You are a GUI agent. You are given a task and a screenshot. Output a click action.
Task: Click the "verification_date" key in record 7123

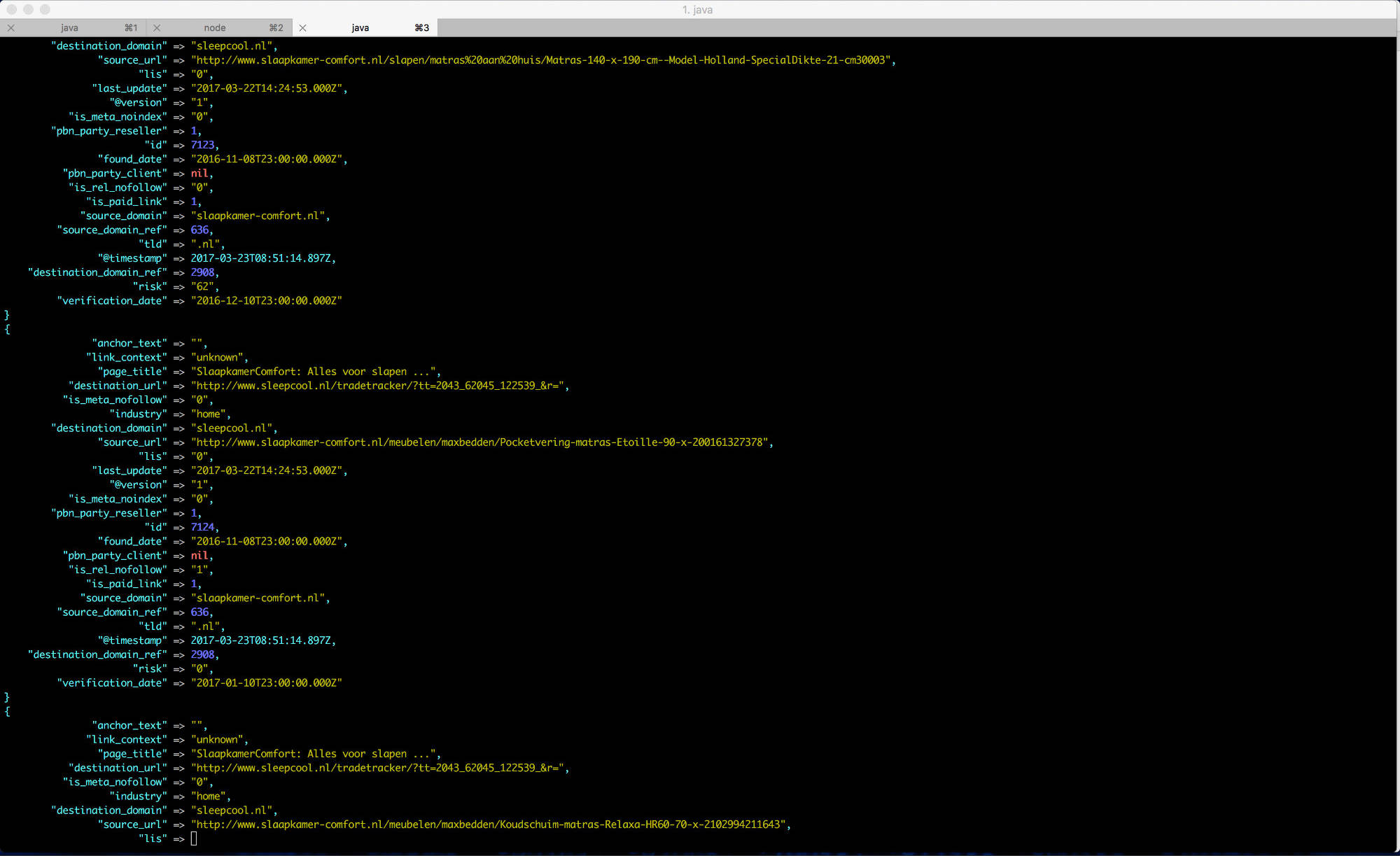coord(113,300)
